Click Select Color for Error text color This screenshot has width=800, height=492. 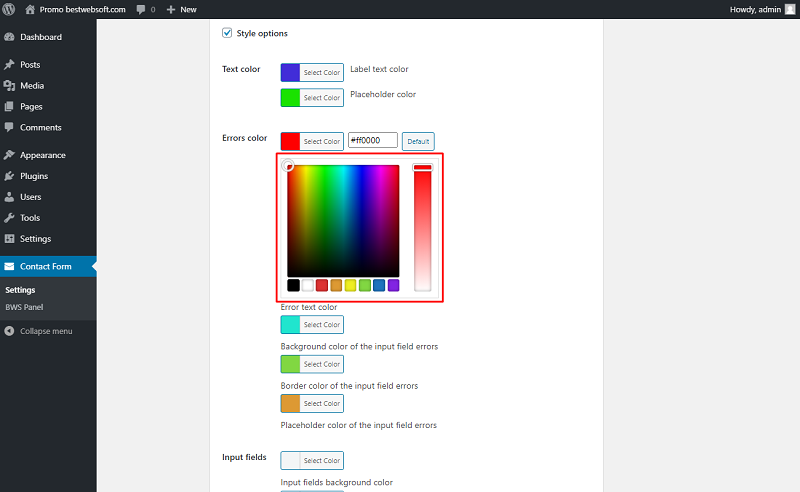pos(321,325)
